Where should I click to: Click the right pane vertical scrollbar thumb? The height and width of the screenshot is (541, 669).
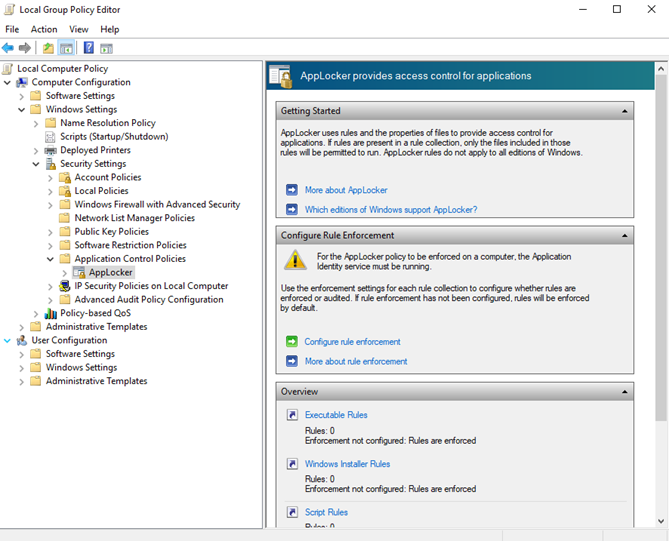[661, 247]
